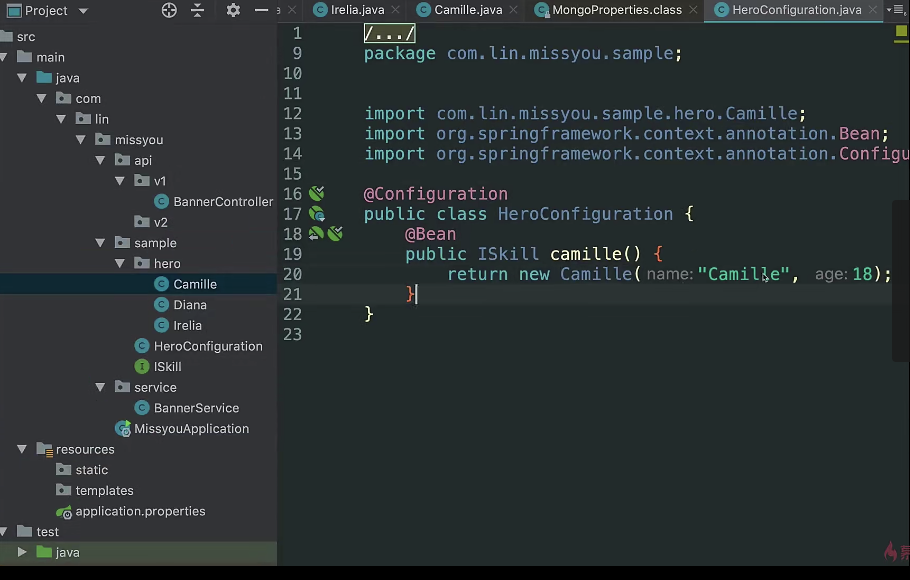
Task: Select the src folder in the tree
Action: [26, 37]
